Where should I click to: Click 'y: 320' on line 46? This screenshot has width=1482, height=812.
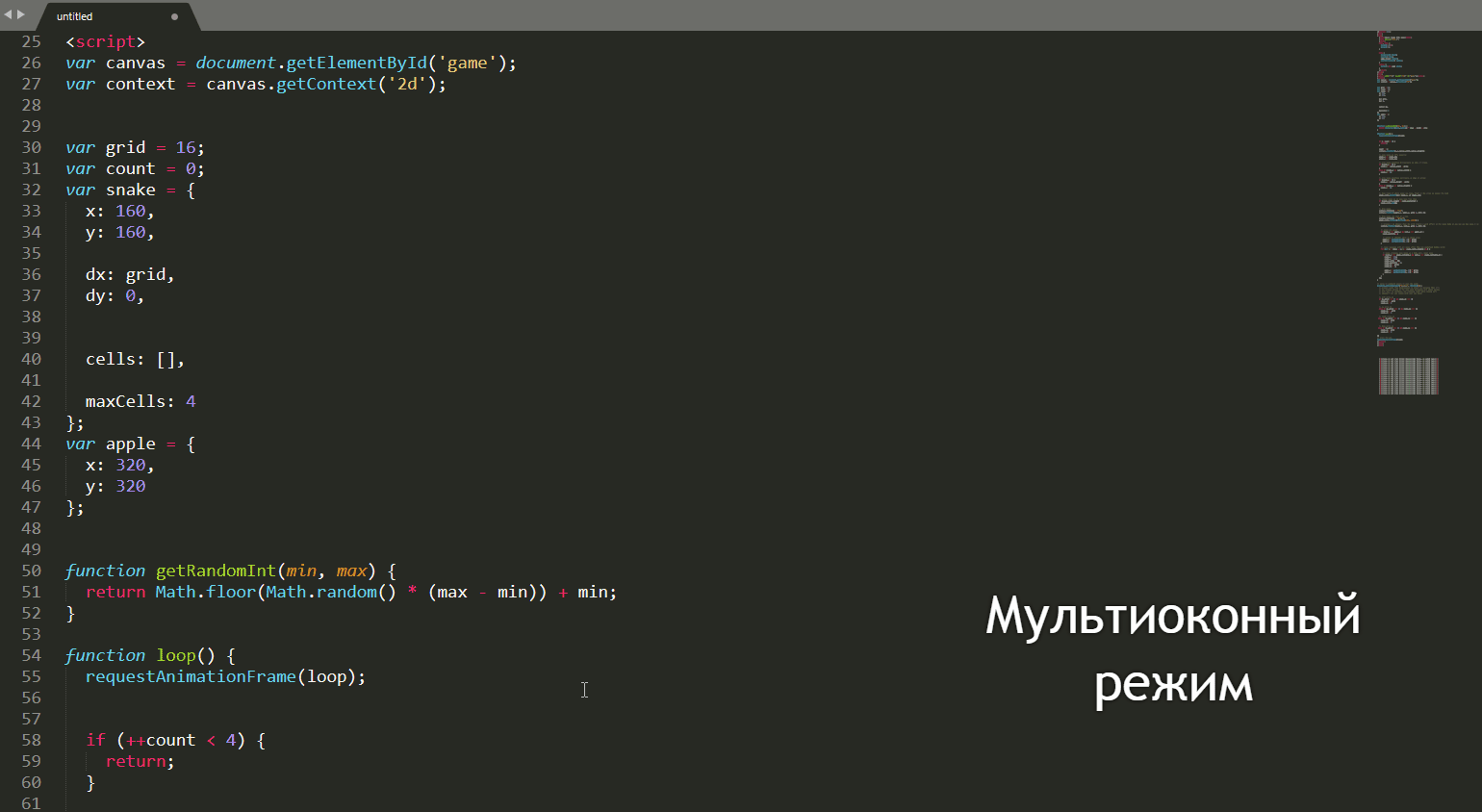(115, 486)
